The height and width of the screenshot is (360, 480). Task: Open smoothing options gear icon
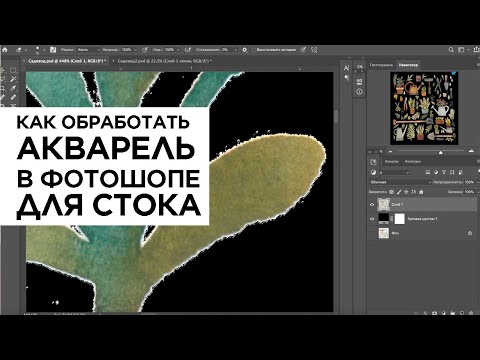245,50
